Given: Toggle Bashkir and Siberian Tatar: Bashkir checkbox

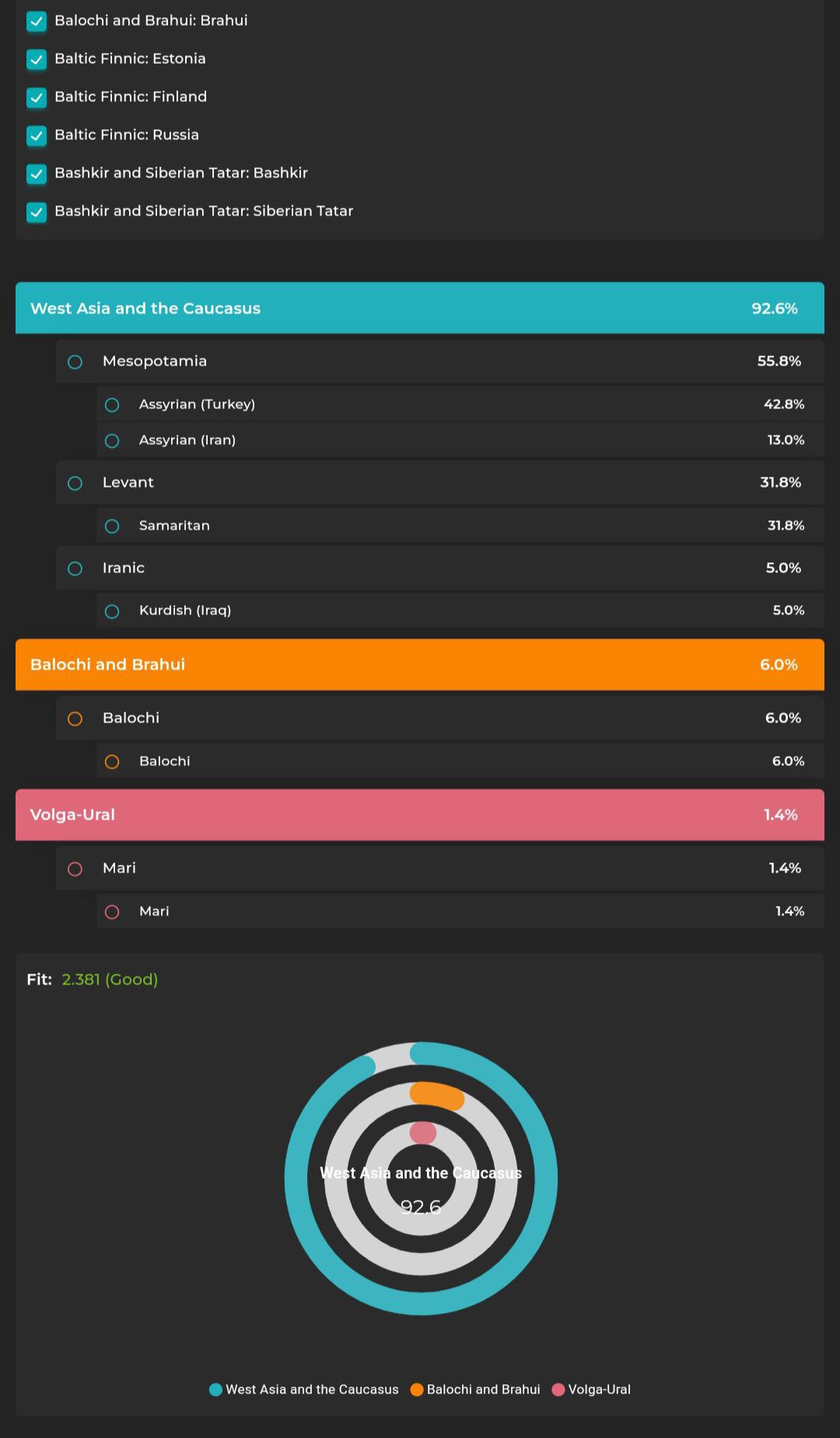Looking at the screenshot, I should click(37, 173).
